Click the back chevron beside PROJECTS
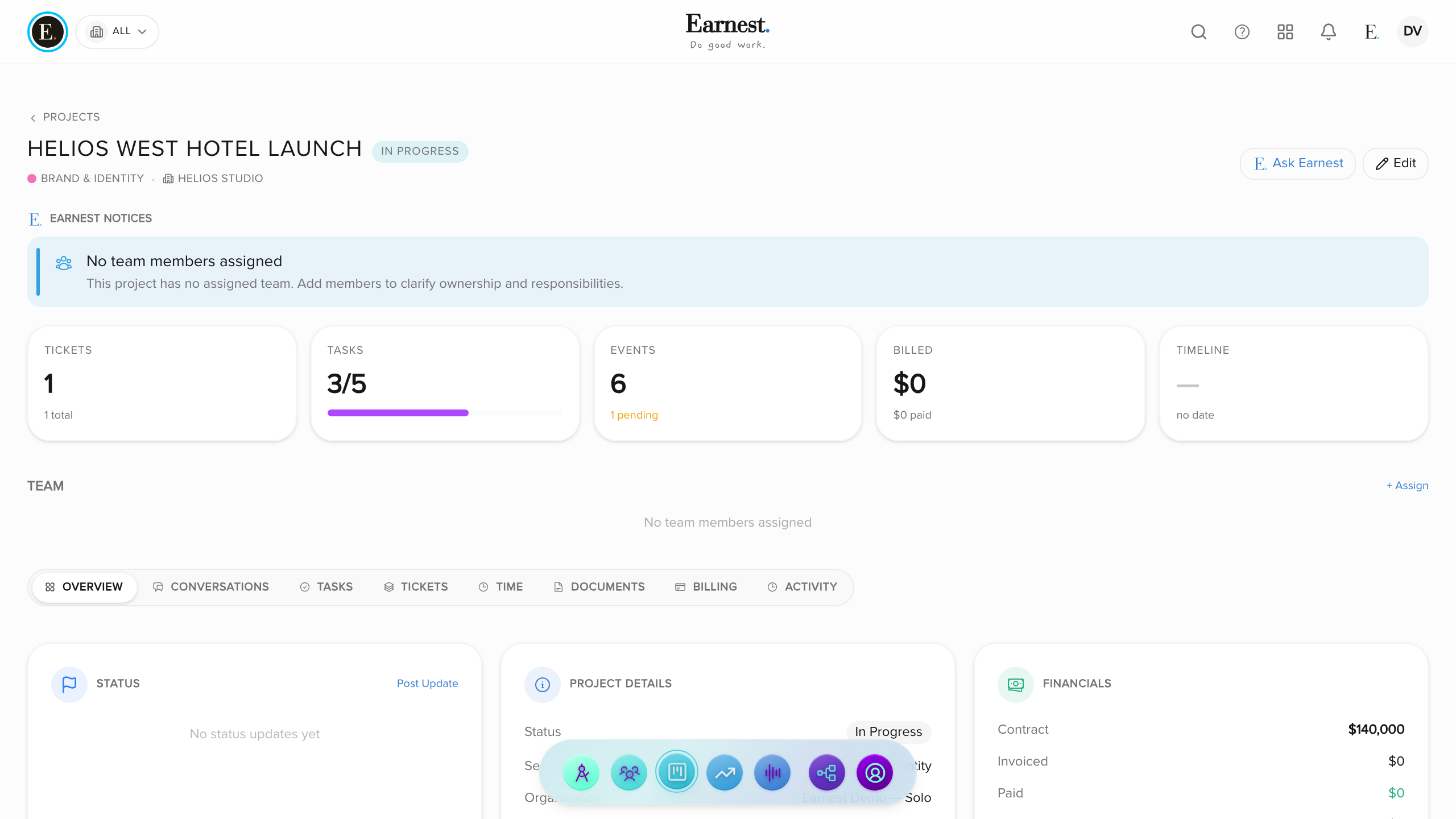This screenshot has height=819, width=1456. pos(33,118)
